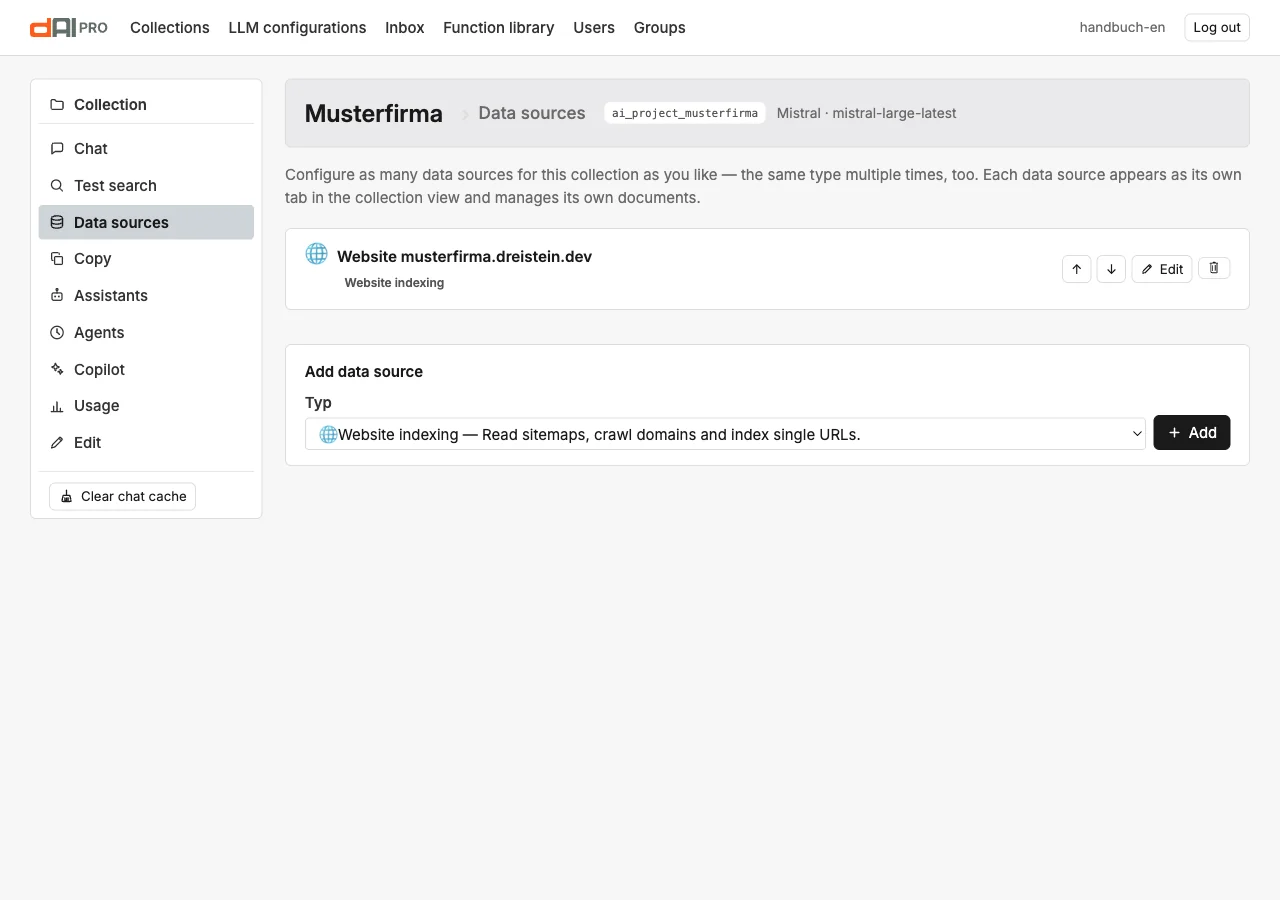Click the Website indexing subtitle
Viewport: 1280px width, 900px height.
394,283
